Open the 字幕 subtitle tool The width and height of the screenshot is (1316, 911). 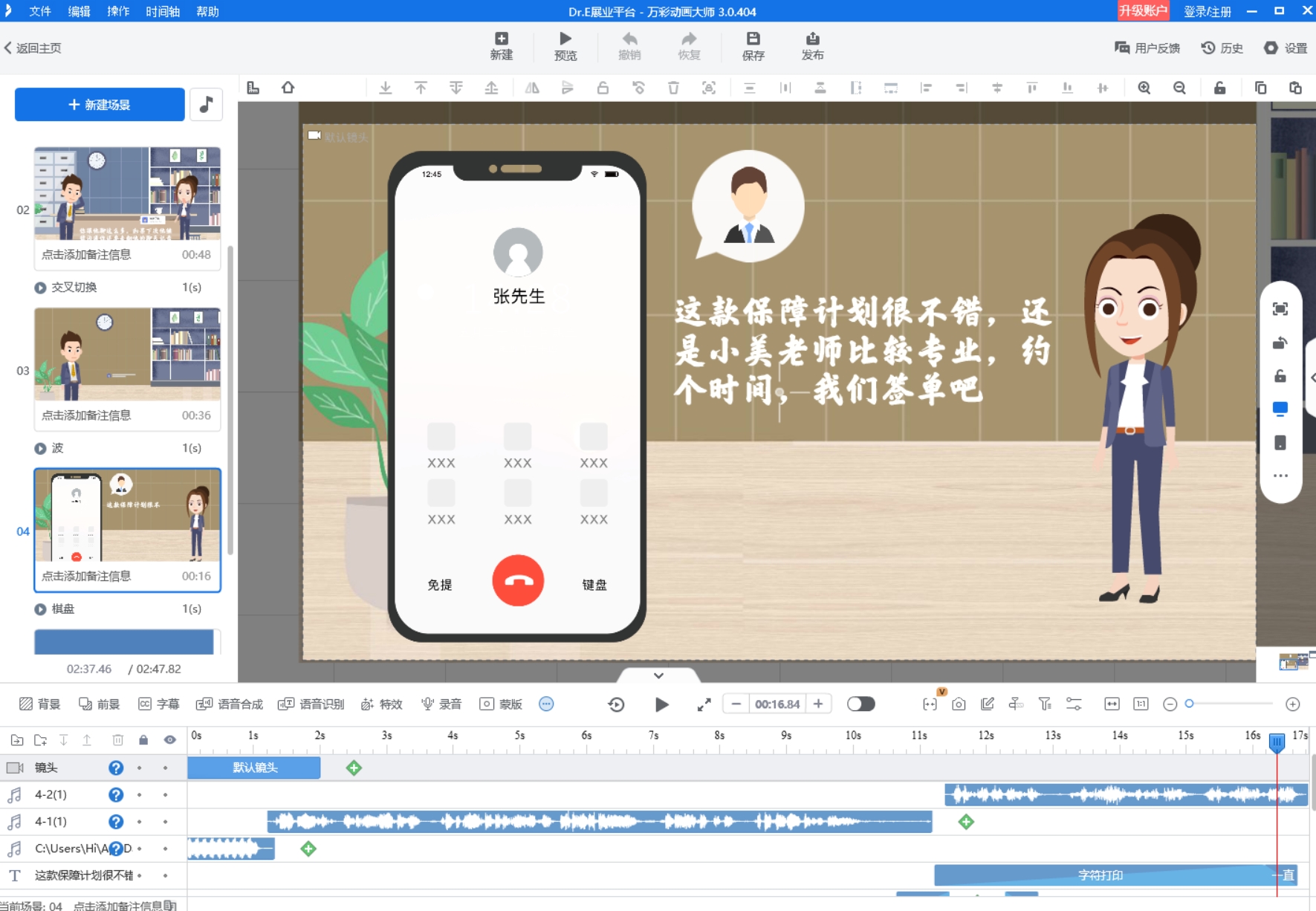pos(159,704)
